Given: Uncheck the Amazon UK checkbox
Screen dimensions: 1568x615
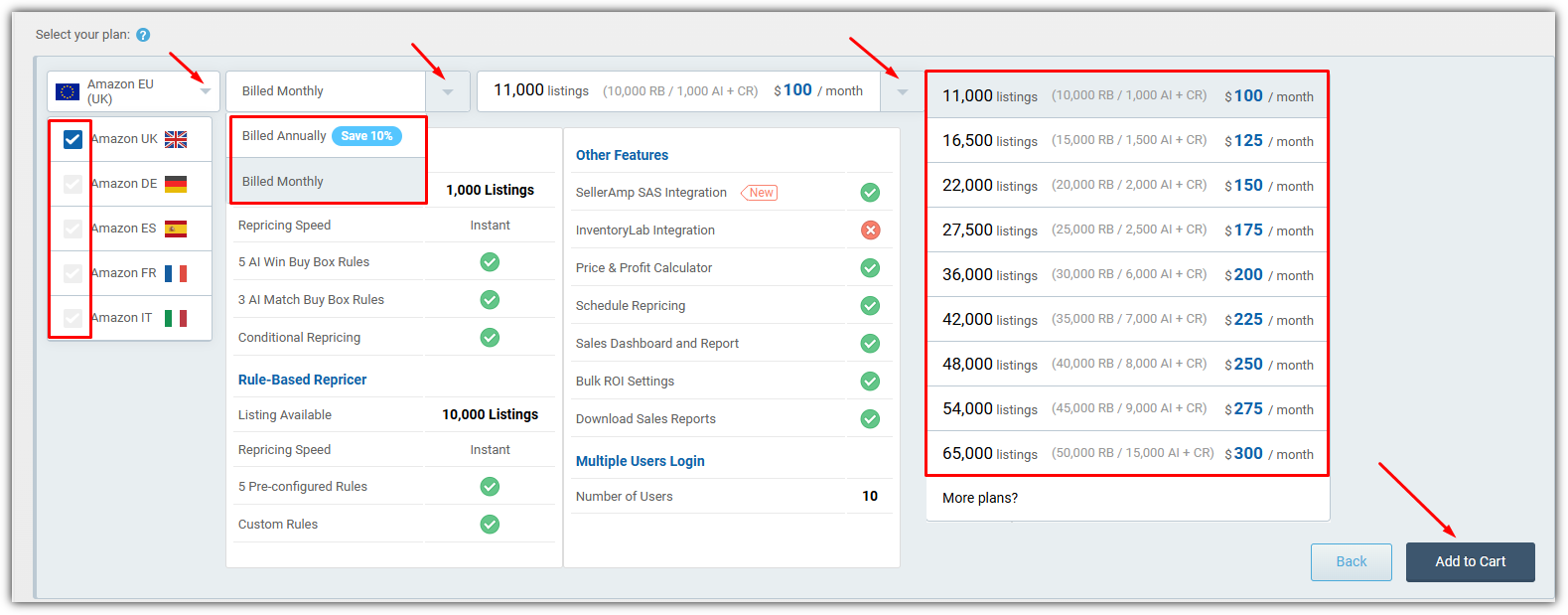Looking at the screenshot, I should click(72, 139).
